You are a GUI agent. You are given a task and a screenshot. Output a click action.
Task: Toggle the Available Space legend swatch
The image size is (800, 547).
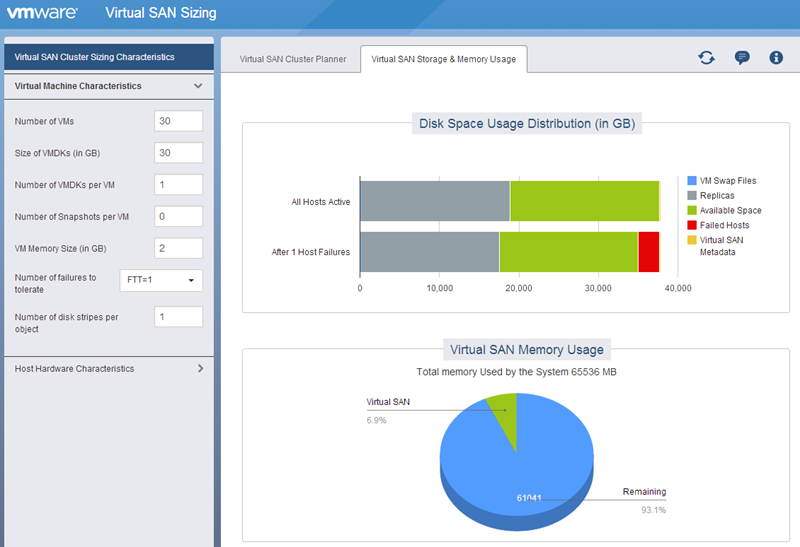point(692,210)
